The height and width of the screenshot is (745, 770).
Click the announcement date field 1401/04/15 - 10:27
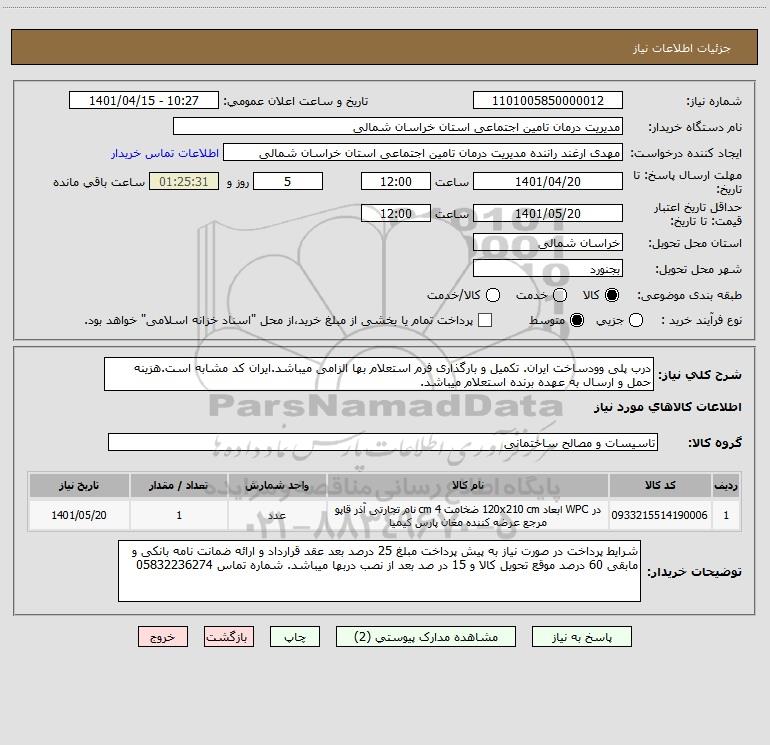144,101
